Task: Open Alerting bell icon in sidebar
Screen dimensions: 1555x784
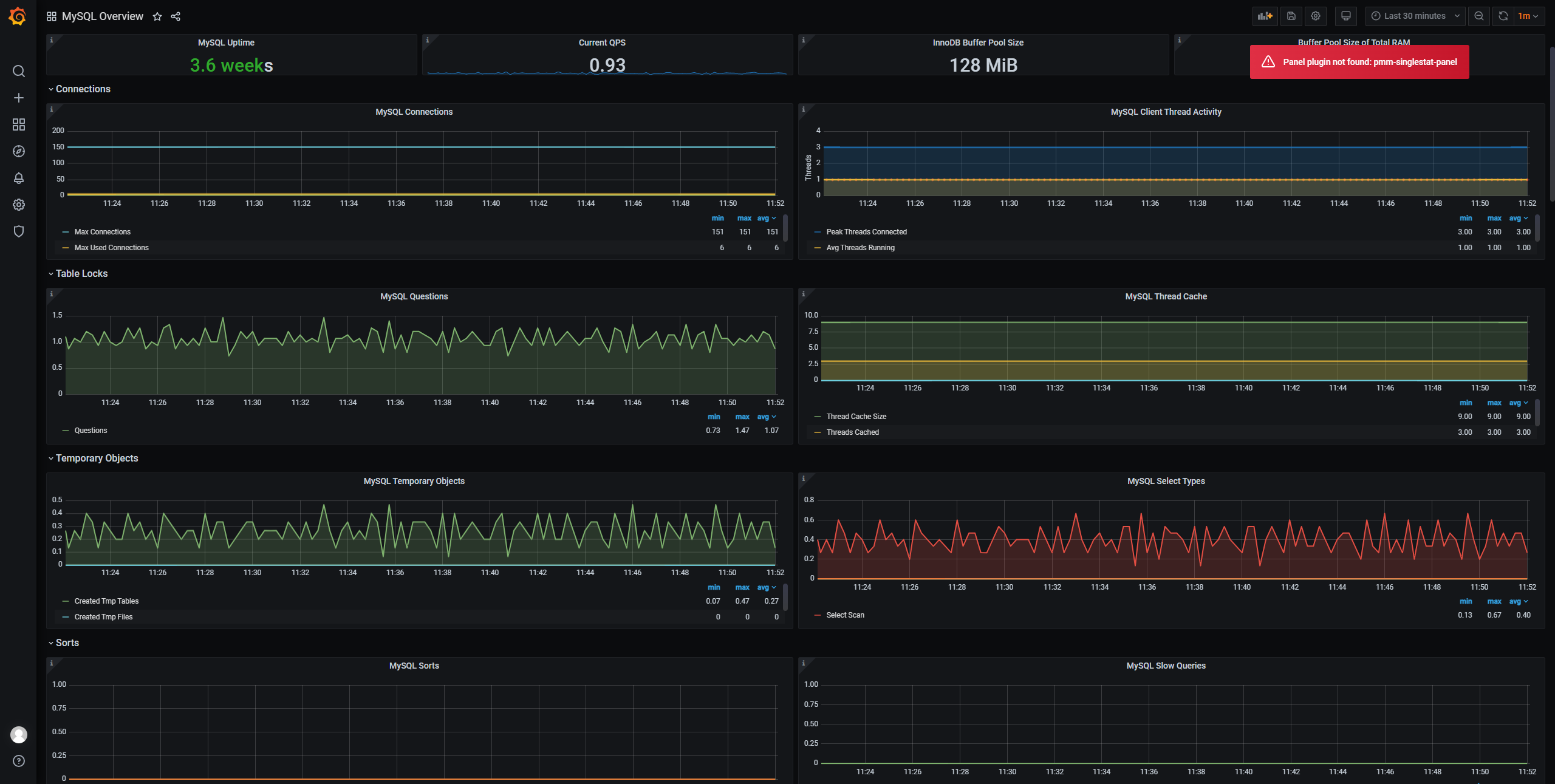Action: pos(19,178)
